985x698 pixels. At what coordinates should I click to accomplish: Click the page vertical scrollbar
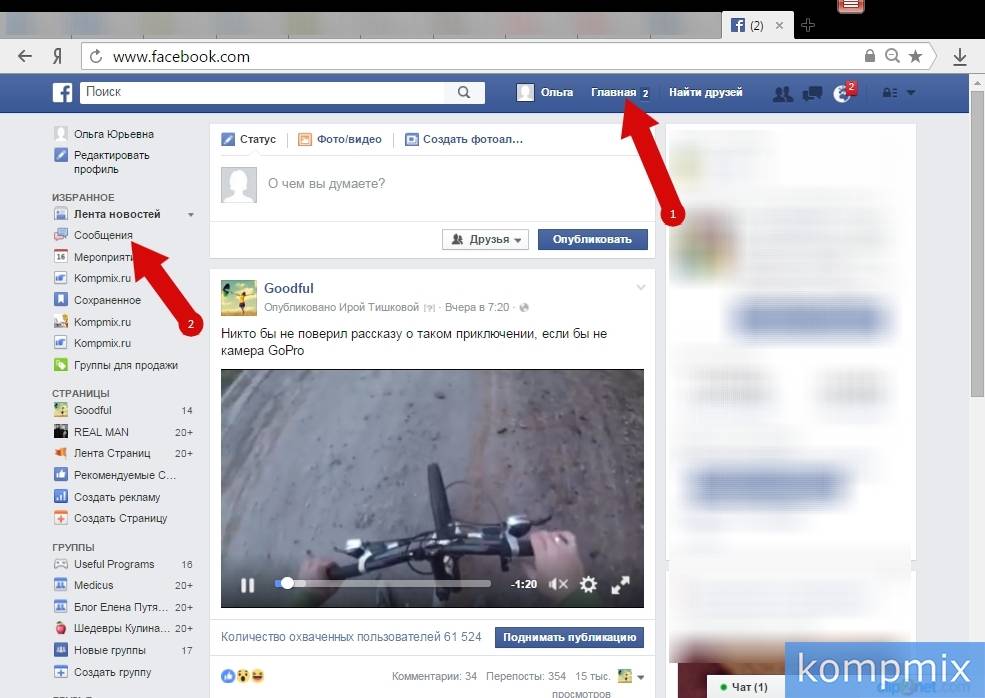(x=977, y=244)
